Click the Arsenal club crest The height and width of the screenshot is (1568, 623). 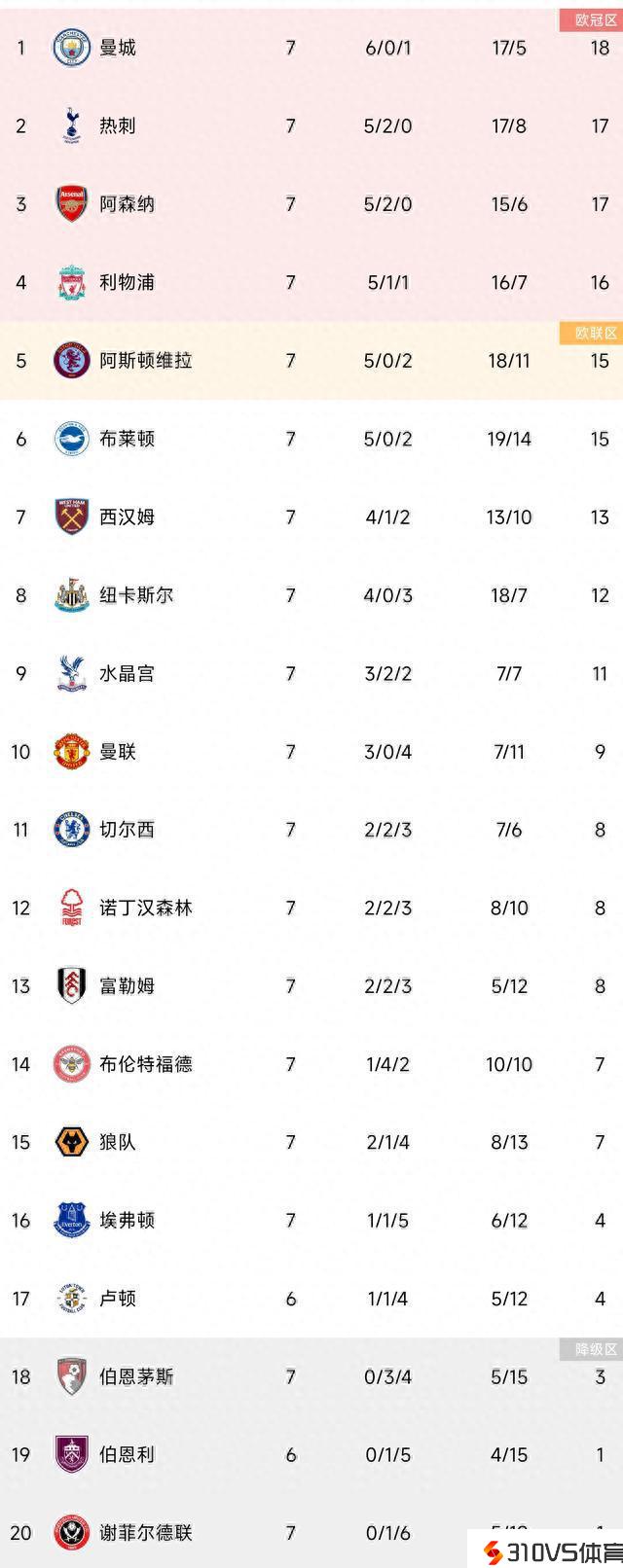[x=71, y=204]
